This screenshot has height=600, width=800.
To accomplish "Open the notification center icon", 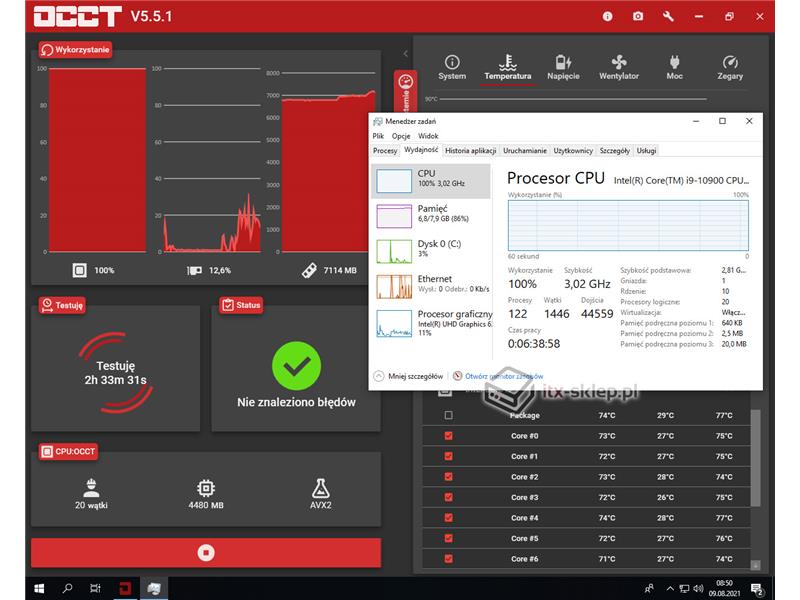I will click(x=757, y=589).
